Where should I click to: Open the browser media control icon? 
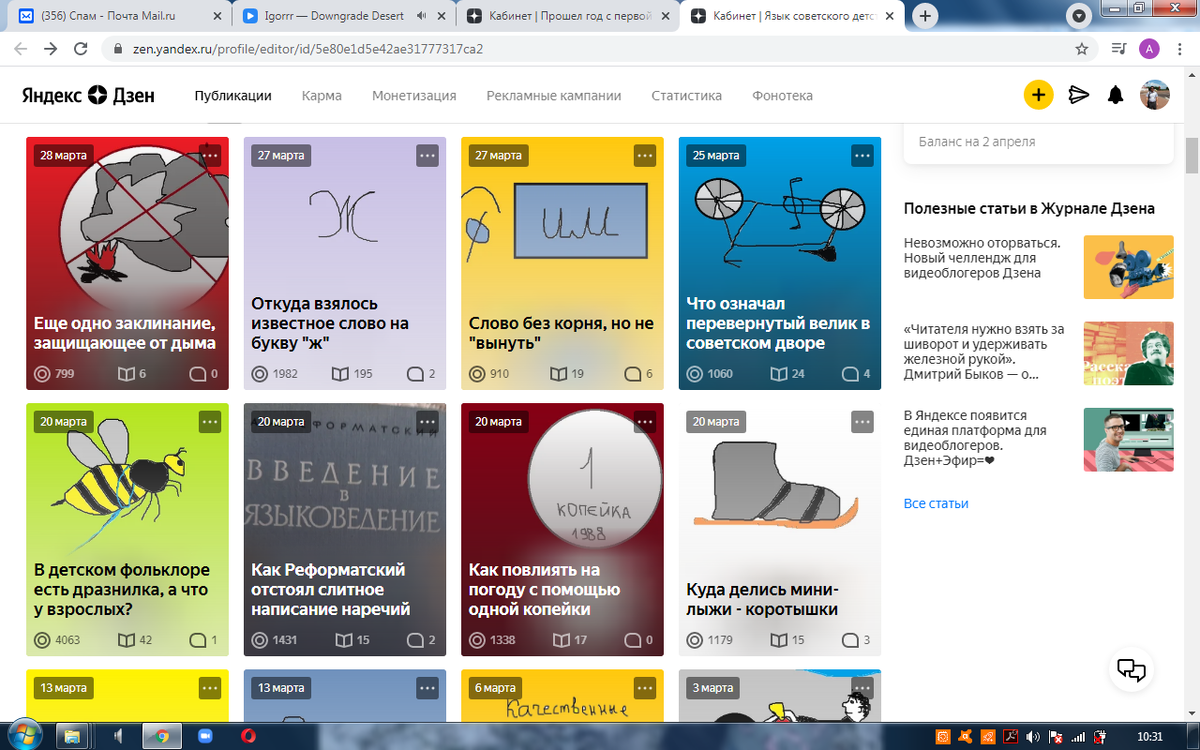[1119, 48]
